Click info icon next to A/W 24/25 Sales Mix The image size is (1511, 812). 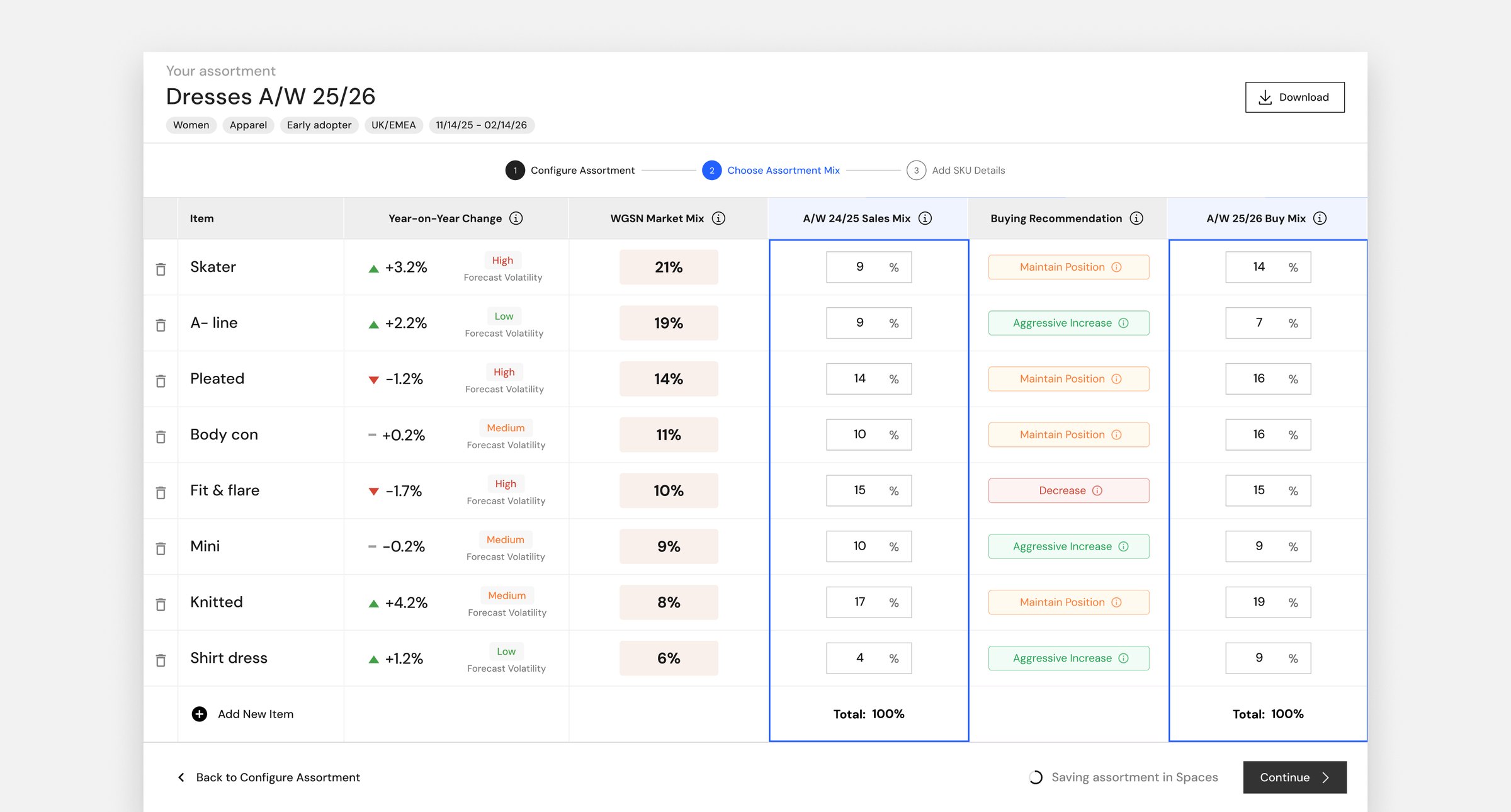tap(925, 218)
